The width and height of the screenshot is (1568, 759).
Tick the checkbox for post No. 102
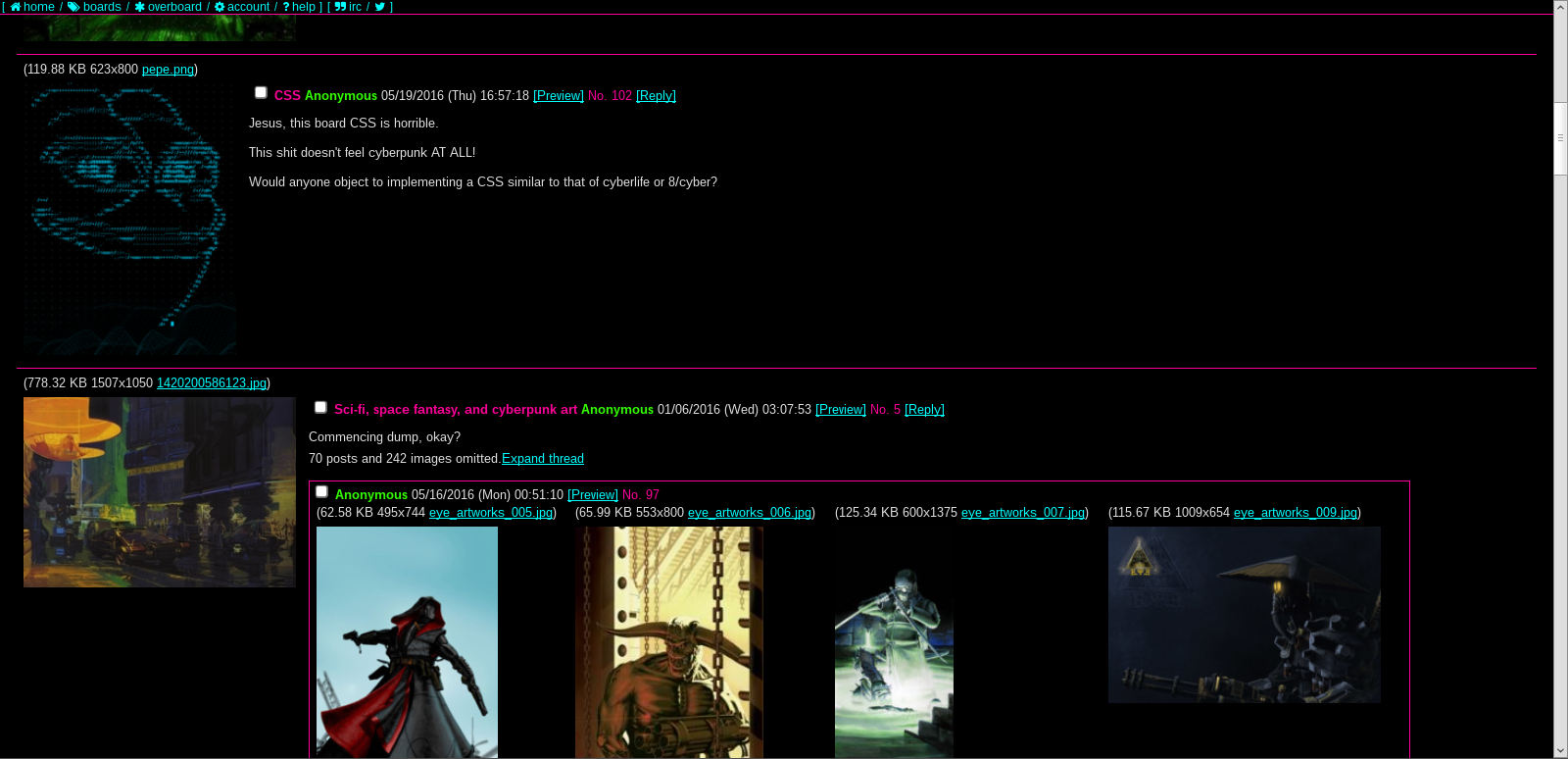(x=261, y=93)
